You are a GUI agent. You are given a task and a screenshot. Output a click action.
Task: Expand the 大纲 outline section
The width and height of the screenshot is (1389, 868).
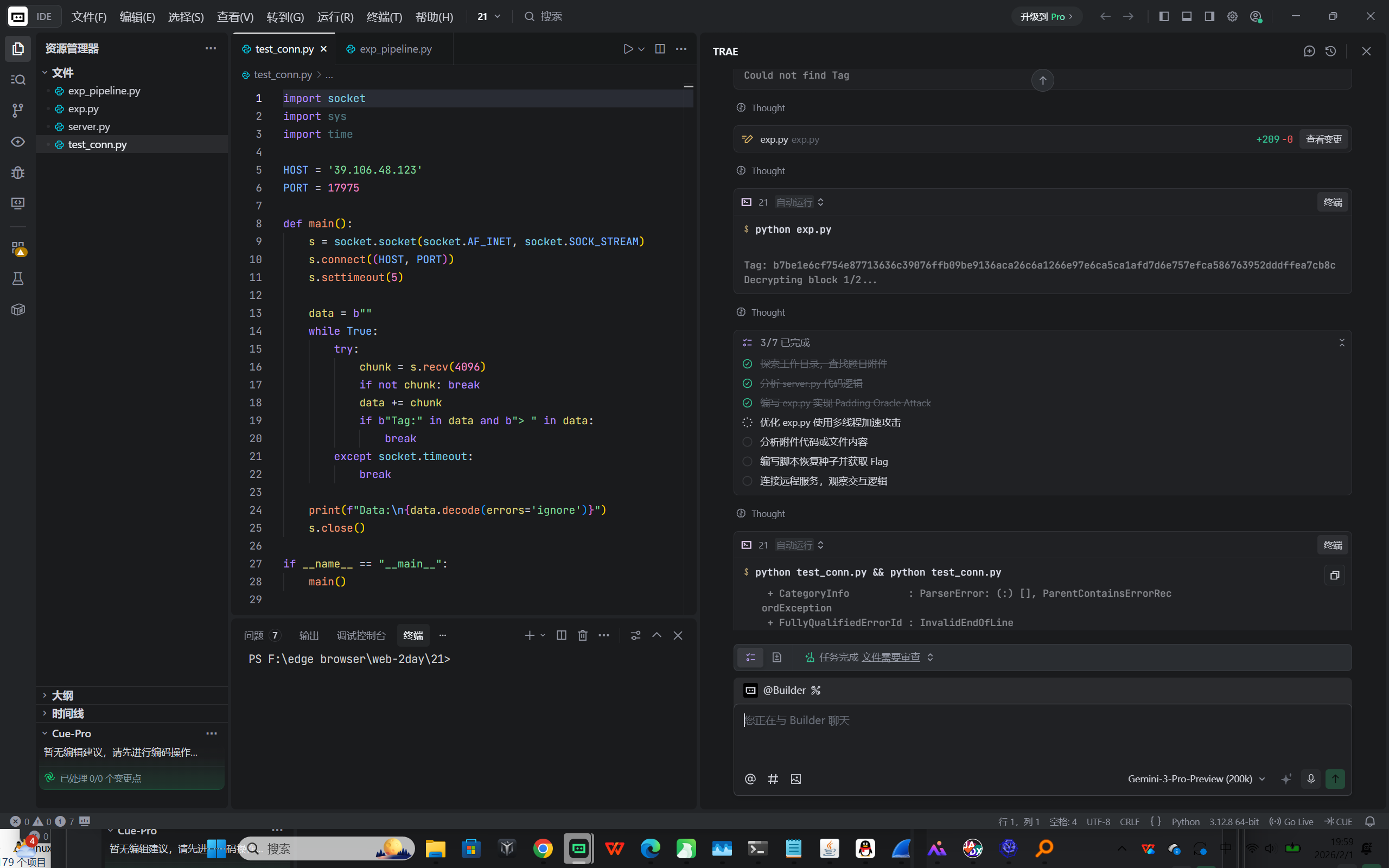(x=62, y=695)
